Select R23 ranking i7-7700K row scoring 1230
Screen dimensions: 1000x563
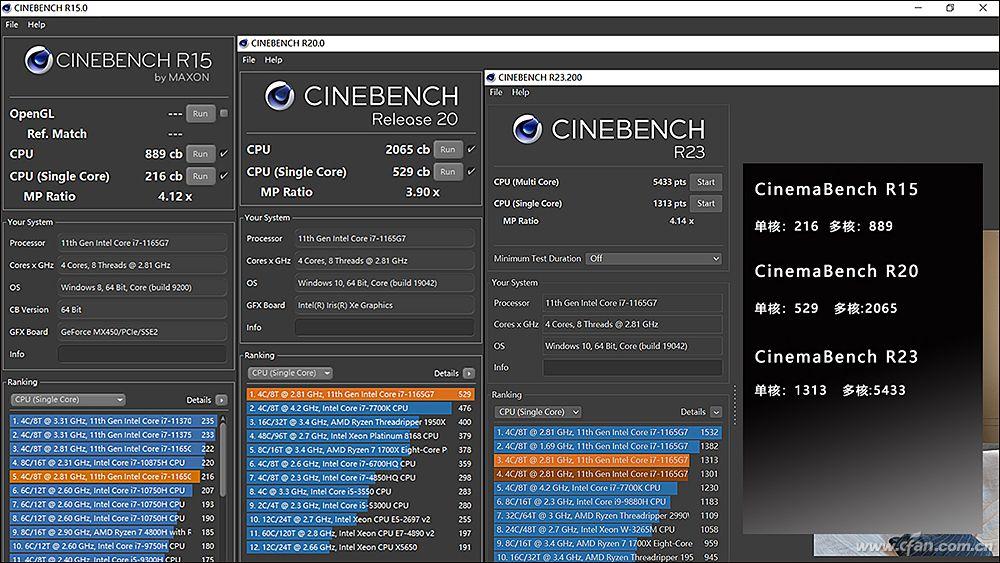[608, 488]
